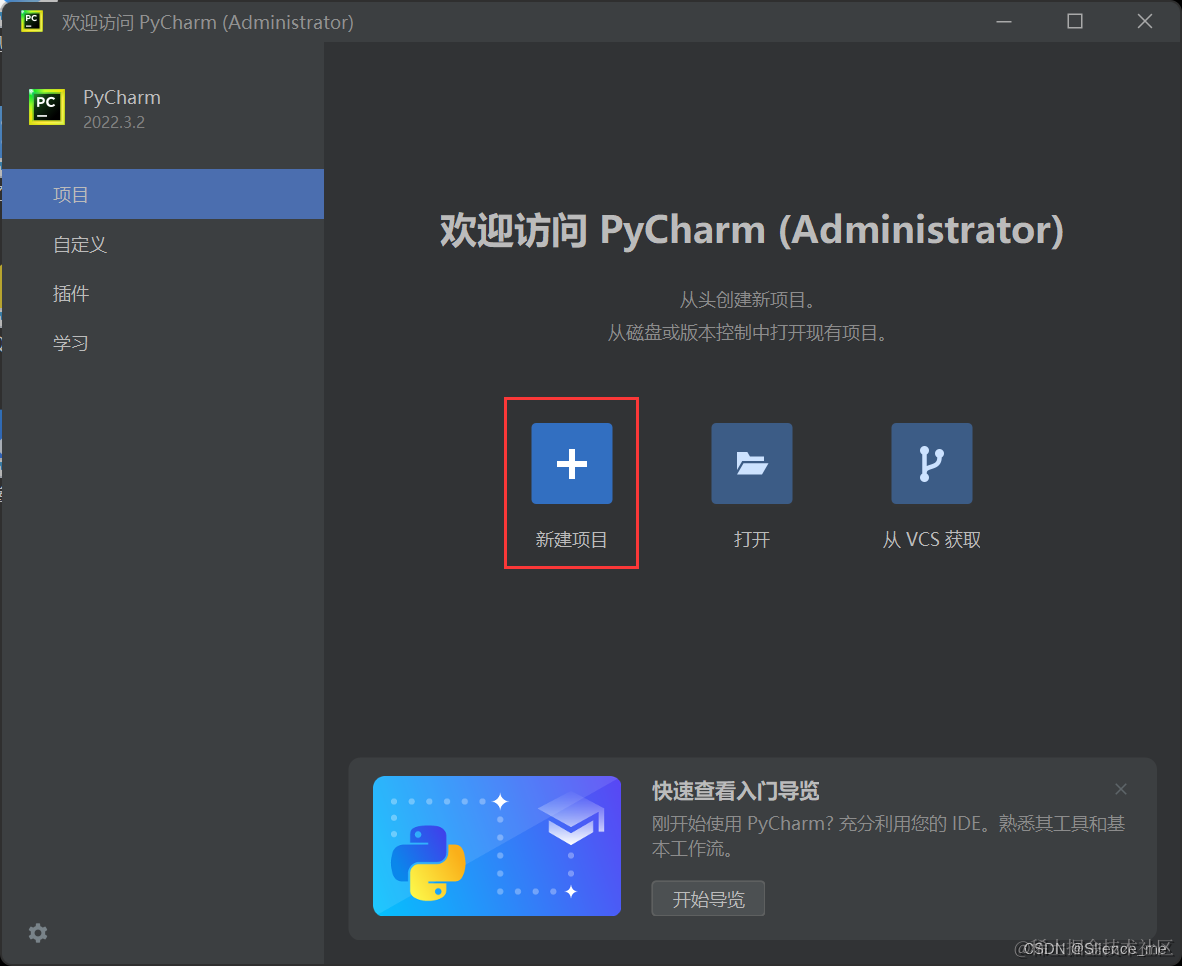Minimize the PyCharm window
This screenshot has width=1182, height=966.
pyautogui.click(x=1004, y=21)
